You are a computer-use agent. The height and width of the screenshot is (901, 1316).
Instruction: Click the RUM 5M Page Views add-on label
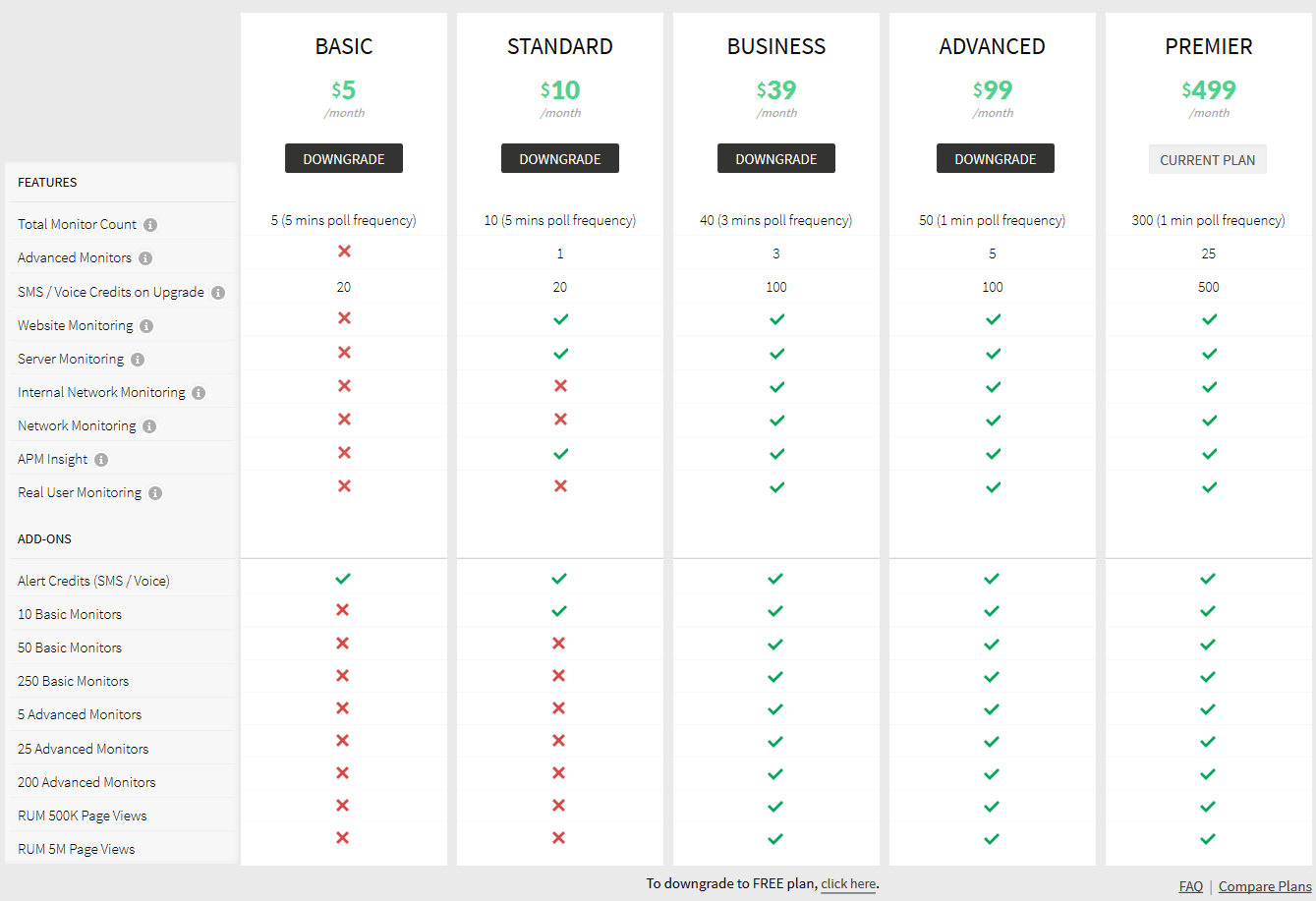pyautogui.click(x=77, y=849)
